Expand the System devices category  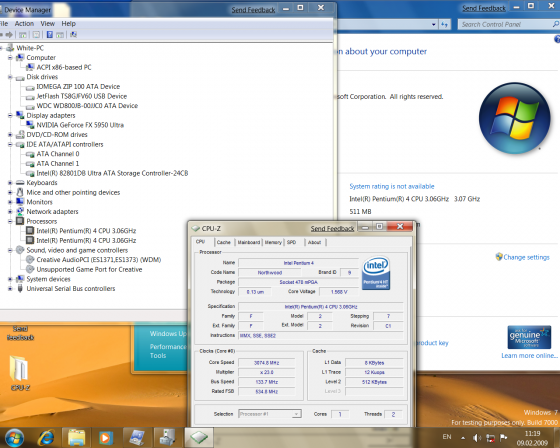pyautogui.click(x=10, y=279)
